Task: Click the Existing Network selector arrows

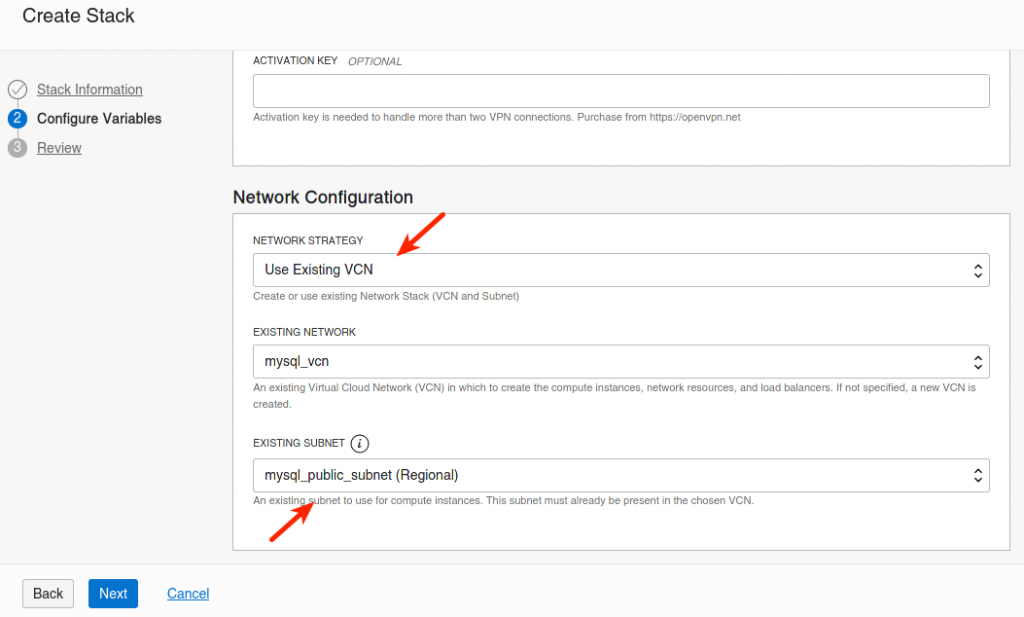Action: [977, 362]
